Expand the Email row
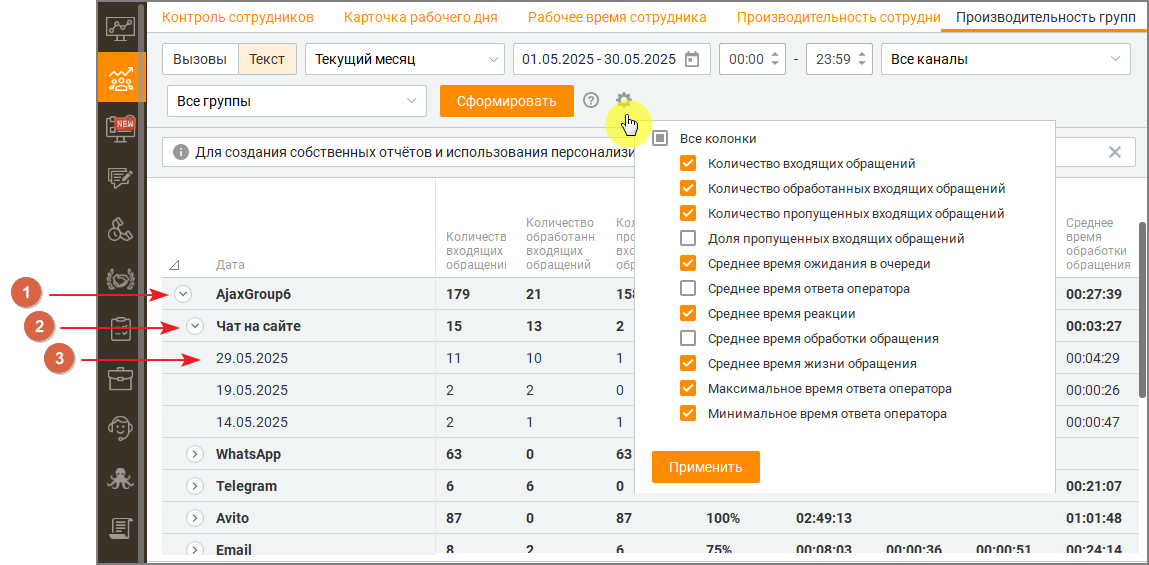 pos(195,550)
